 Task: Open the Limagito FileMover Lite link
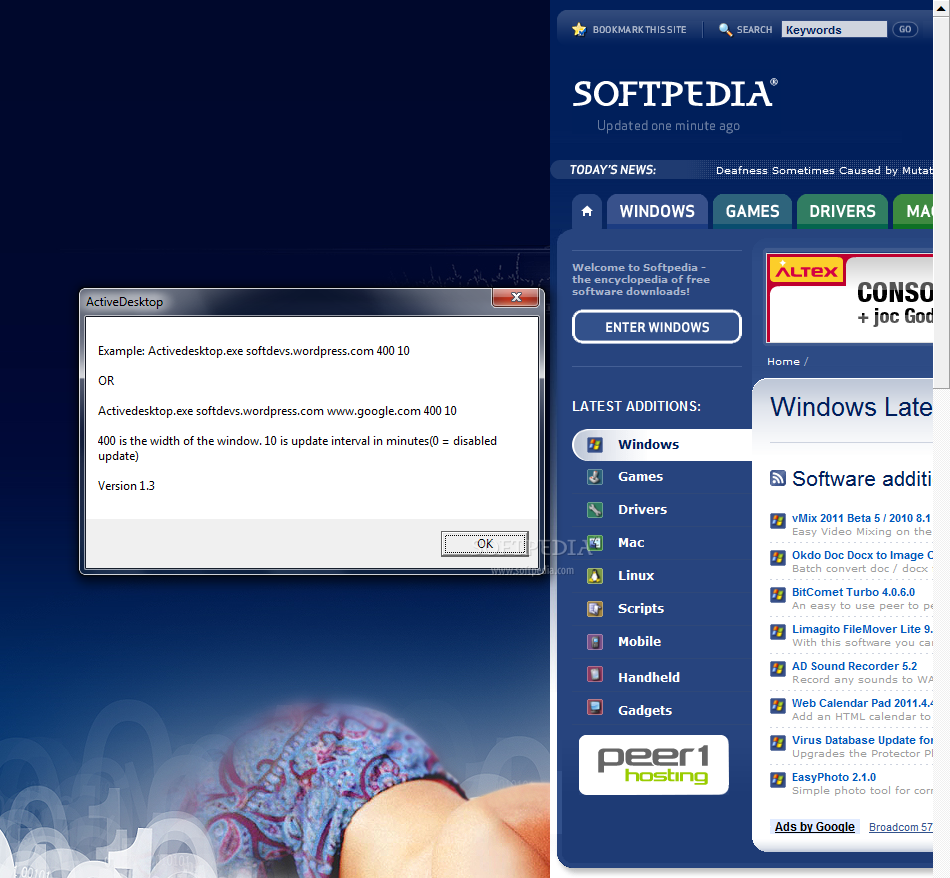[862, 629]
